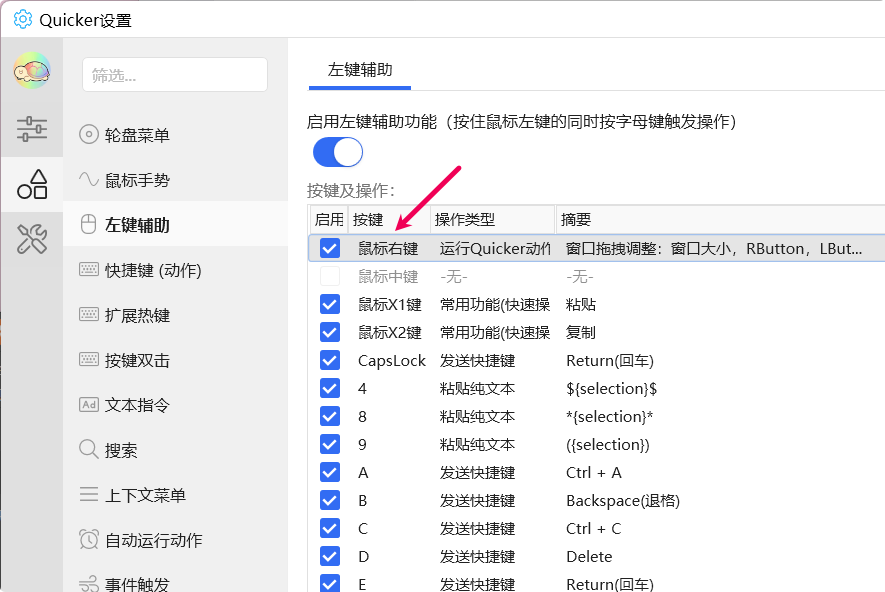This screenshot has height=592, width=885.
Task: Enable the 鼠标中键 row checkbox
Action: click(330, 276)
